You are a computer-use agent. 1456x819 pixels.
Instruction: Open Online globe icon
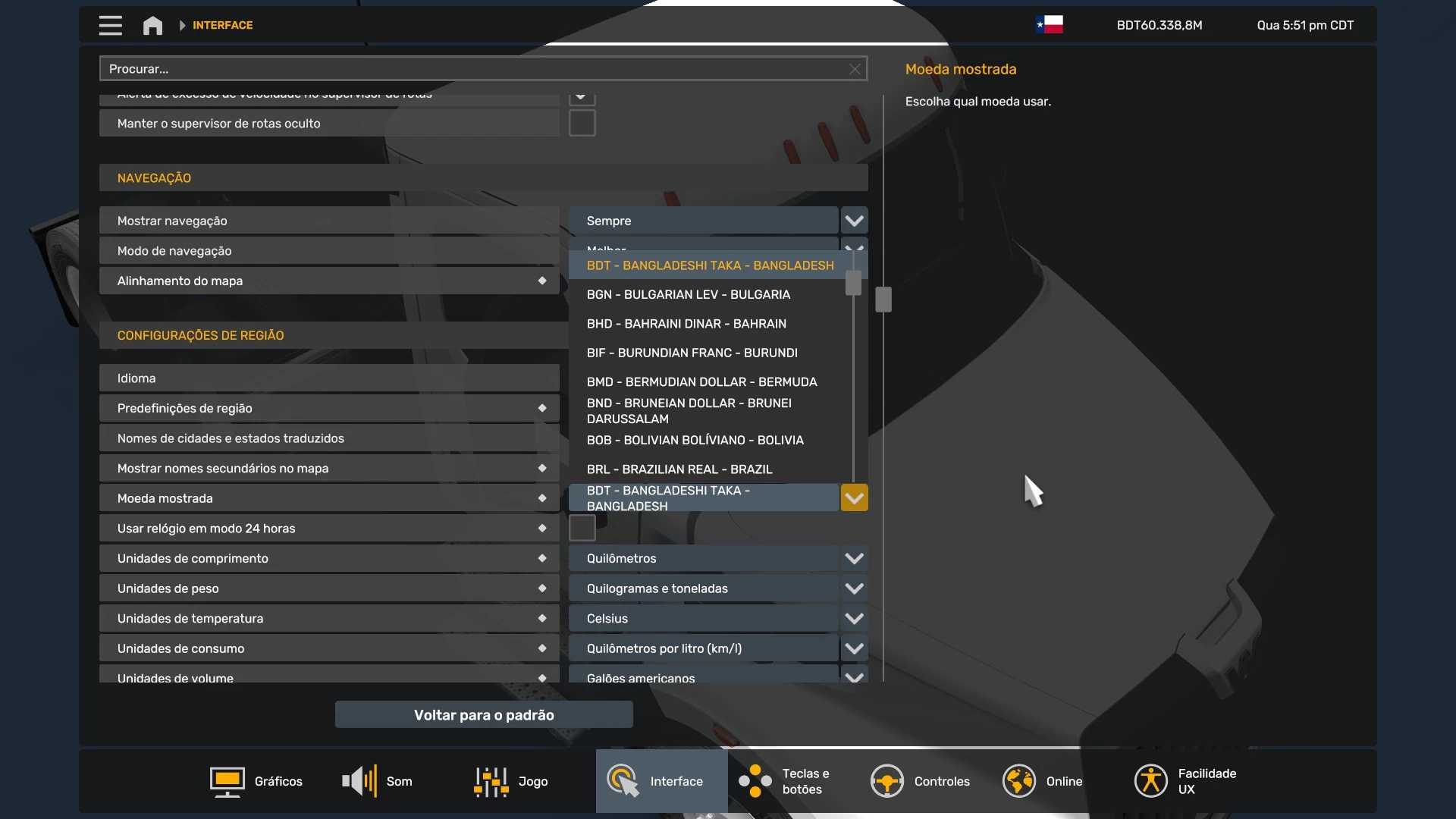(1018, 781)
